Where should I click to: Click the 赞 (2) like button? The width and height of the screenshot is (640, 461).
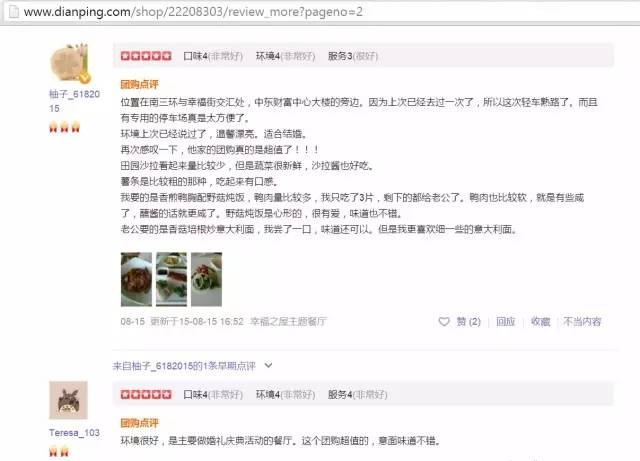468,322
